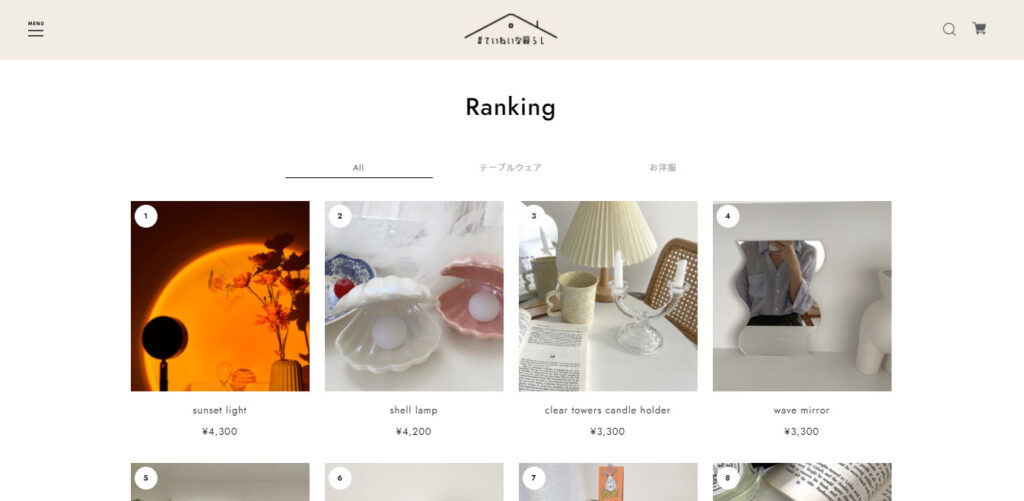Switch to the テーブルウェア tab
The image size is (1024, 501).
pyautogui.click(x=511, y=168)
